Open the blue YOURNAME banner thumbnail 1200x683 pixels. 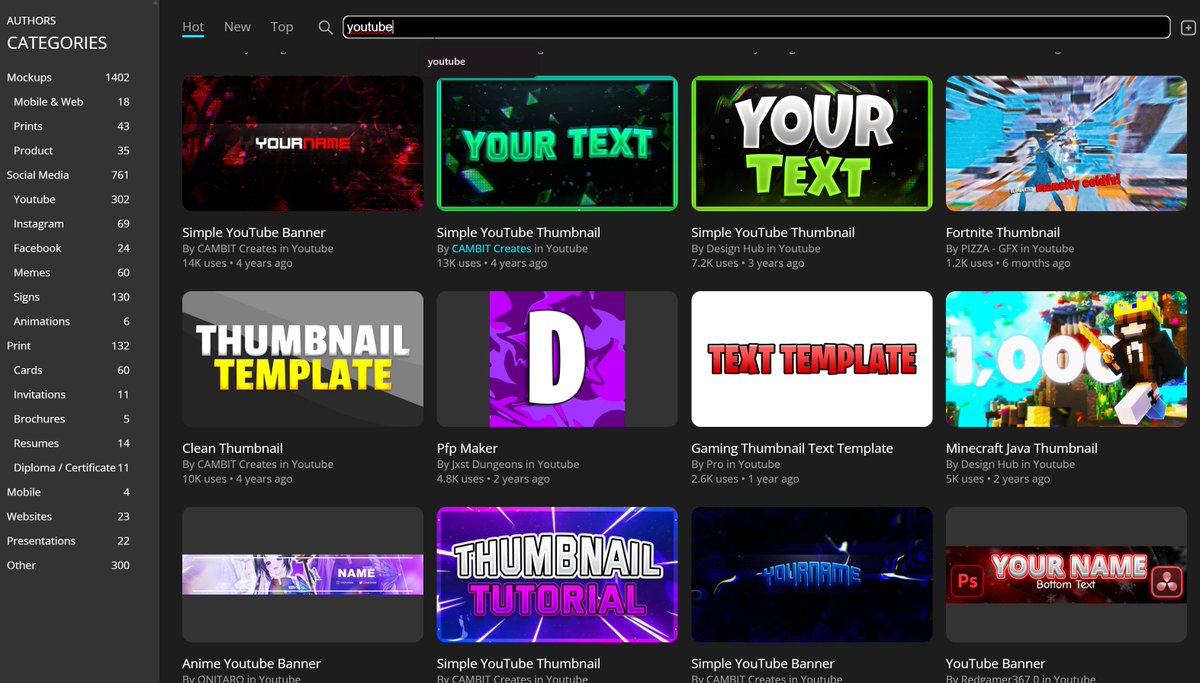tap(812, 575)
